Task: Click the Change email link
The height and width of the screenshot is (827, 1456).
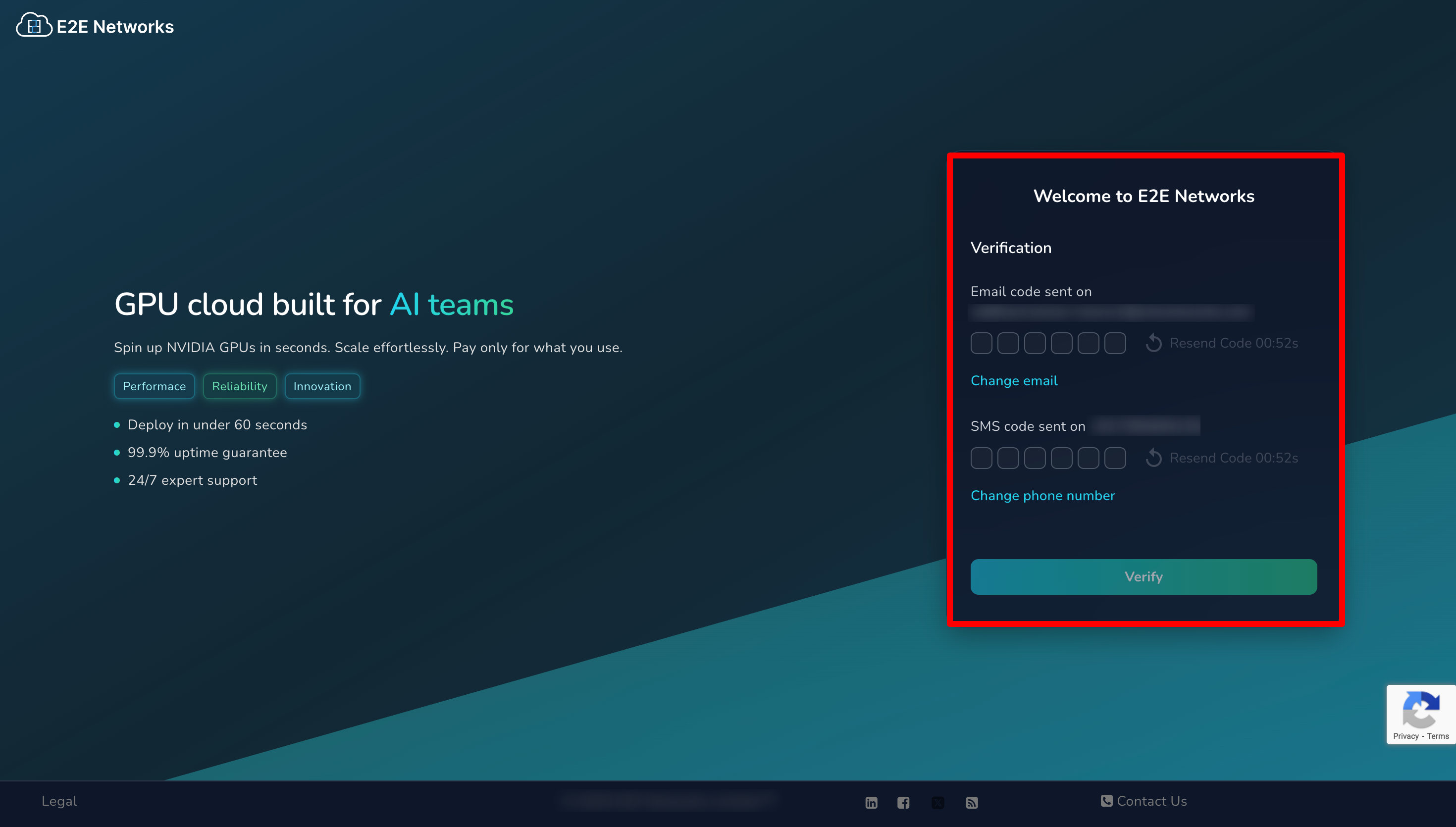Action: click(x=1014, y=380)
